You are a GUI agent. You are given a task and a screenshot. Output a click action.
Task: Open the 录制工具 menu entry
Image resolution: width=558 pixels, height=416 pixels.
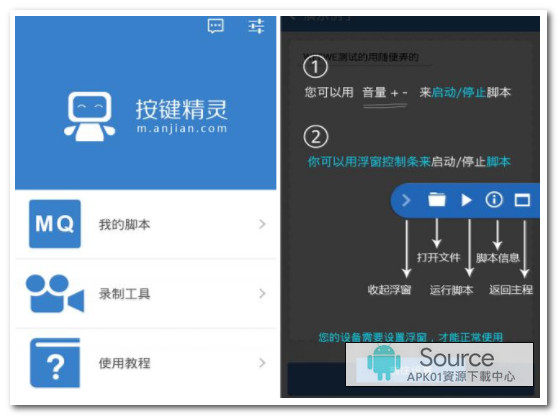coord(146,294)
